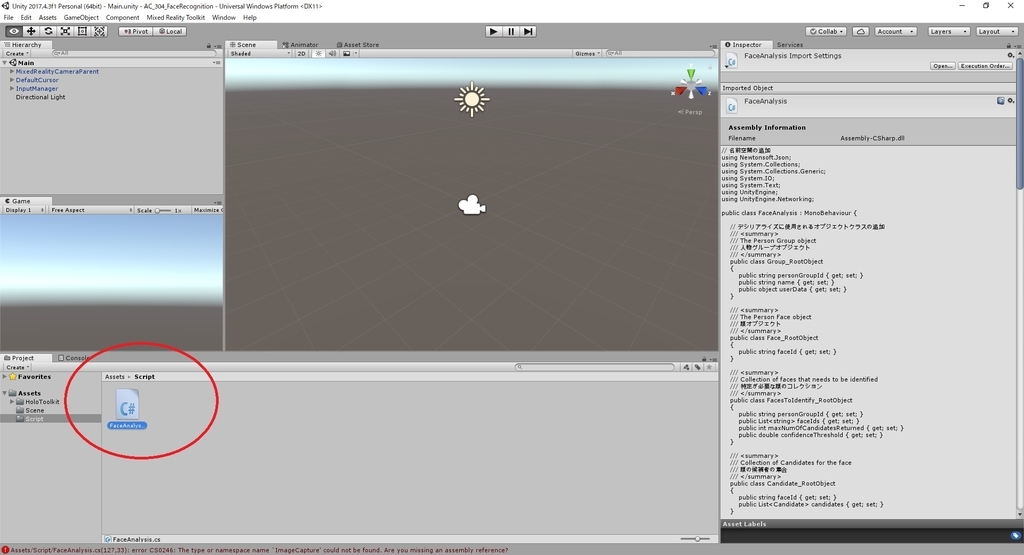This screenshot has height=555, width=1024.
Task: Click the Open... button in Inspector
Action: (x=942, y=66)
